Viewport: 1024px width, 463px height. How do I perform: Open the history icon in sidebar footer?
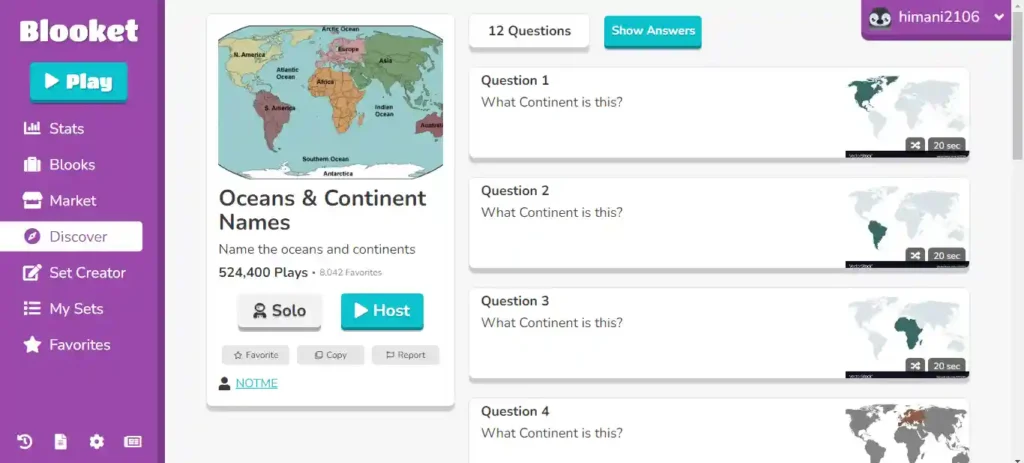click(x=25, y=442)
